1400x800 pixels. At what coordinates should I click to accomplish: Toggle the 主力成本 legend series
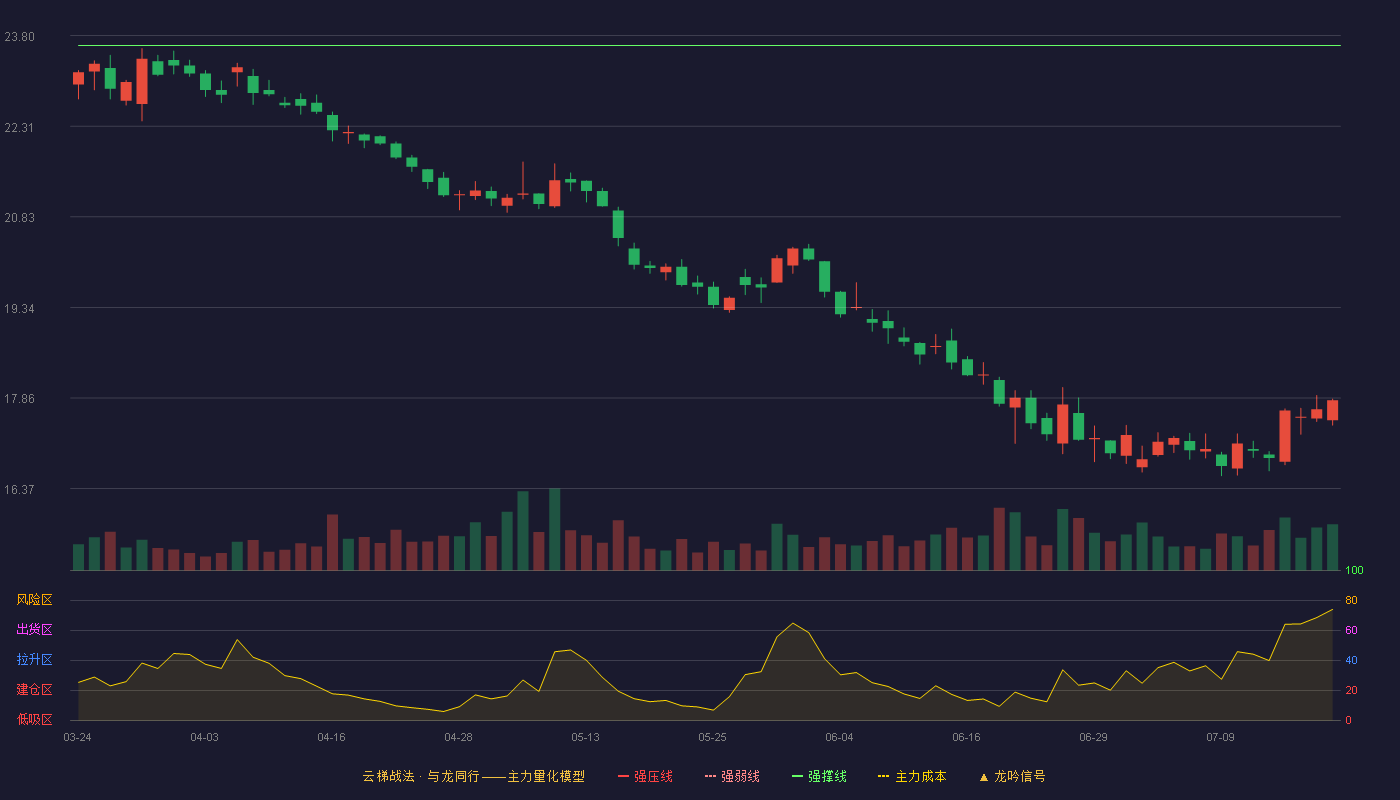[x=912, y=776]
